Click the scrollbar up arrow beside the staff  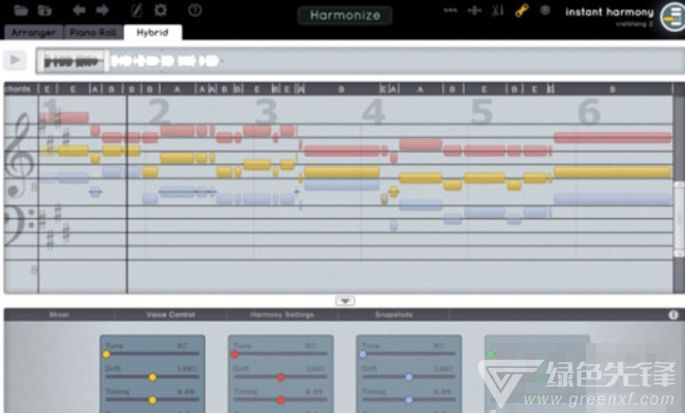(x=679, y=185)
